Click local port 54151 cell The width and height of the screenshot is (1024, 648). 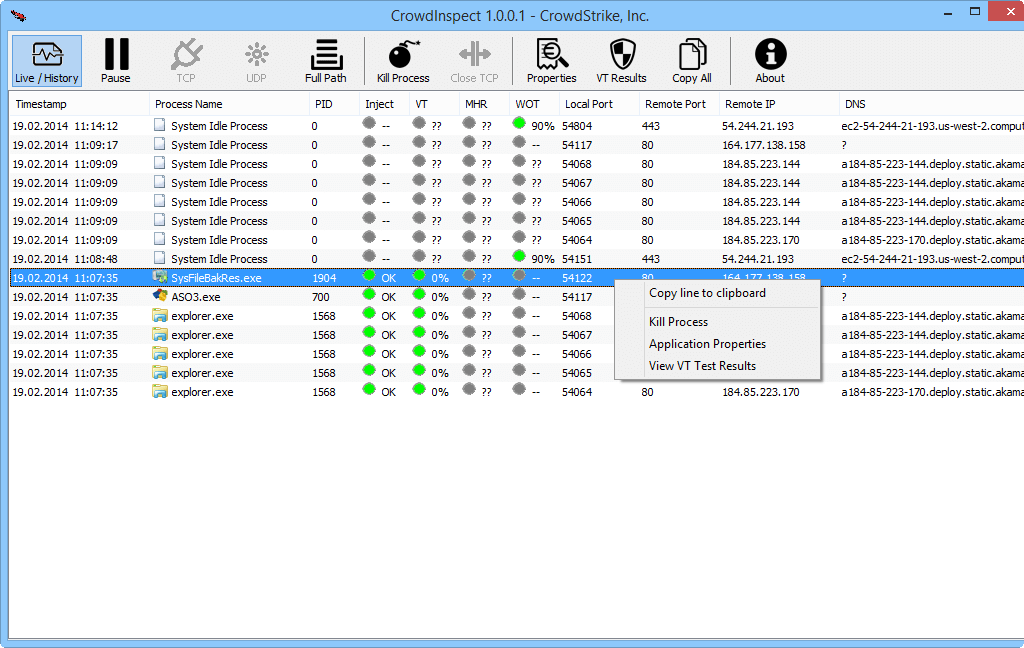point(577,259)
